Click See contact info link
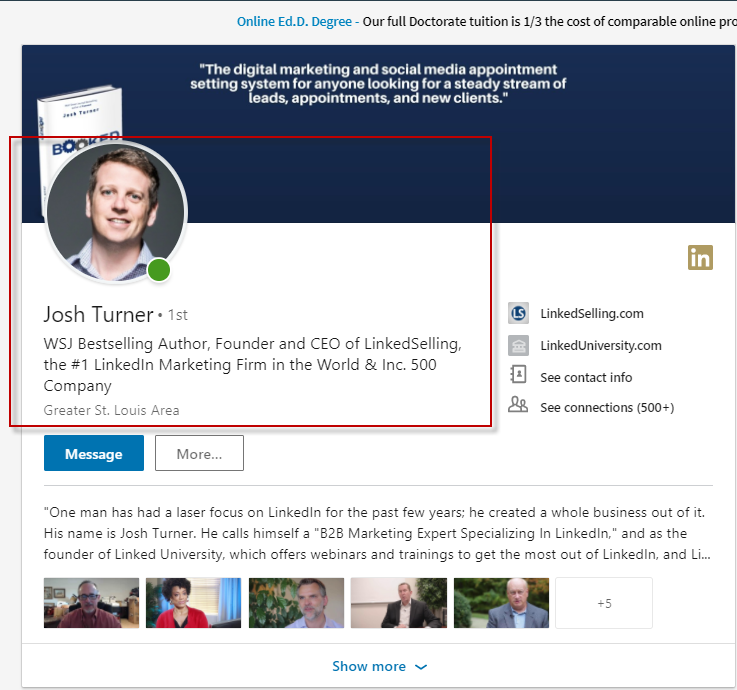737x690 pixels. (586, 377)
